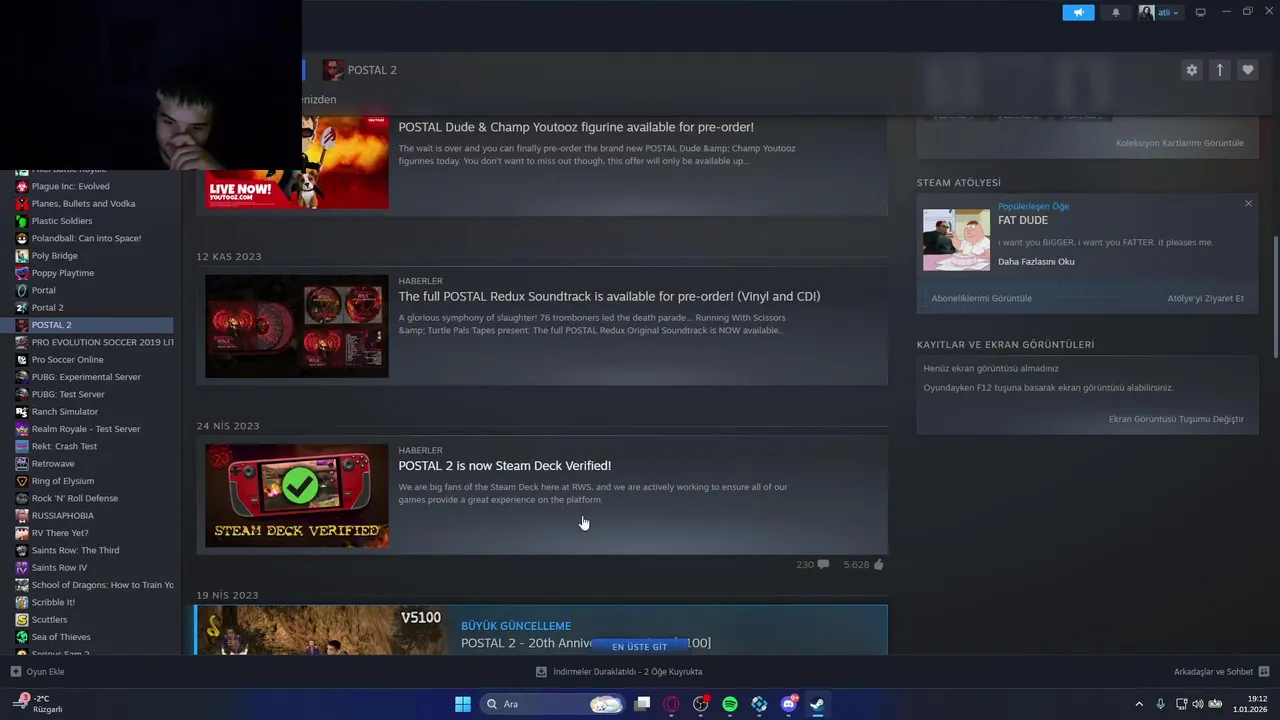The width and height of the screenshot is (1280, 720).
Task: Click Oyun Ekle add game button
Action: click(37, 672)
